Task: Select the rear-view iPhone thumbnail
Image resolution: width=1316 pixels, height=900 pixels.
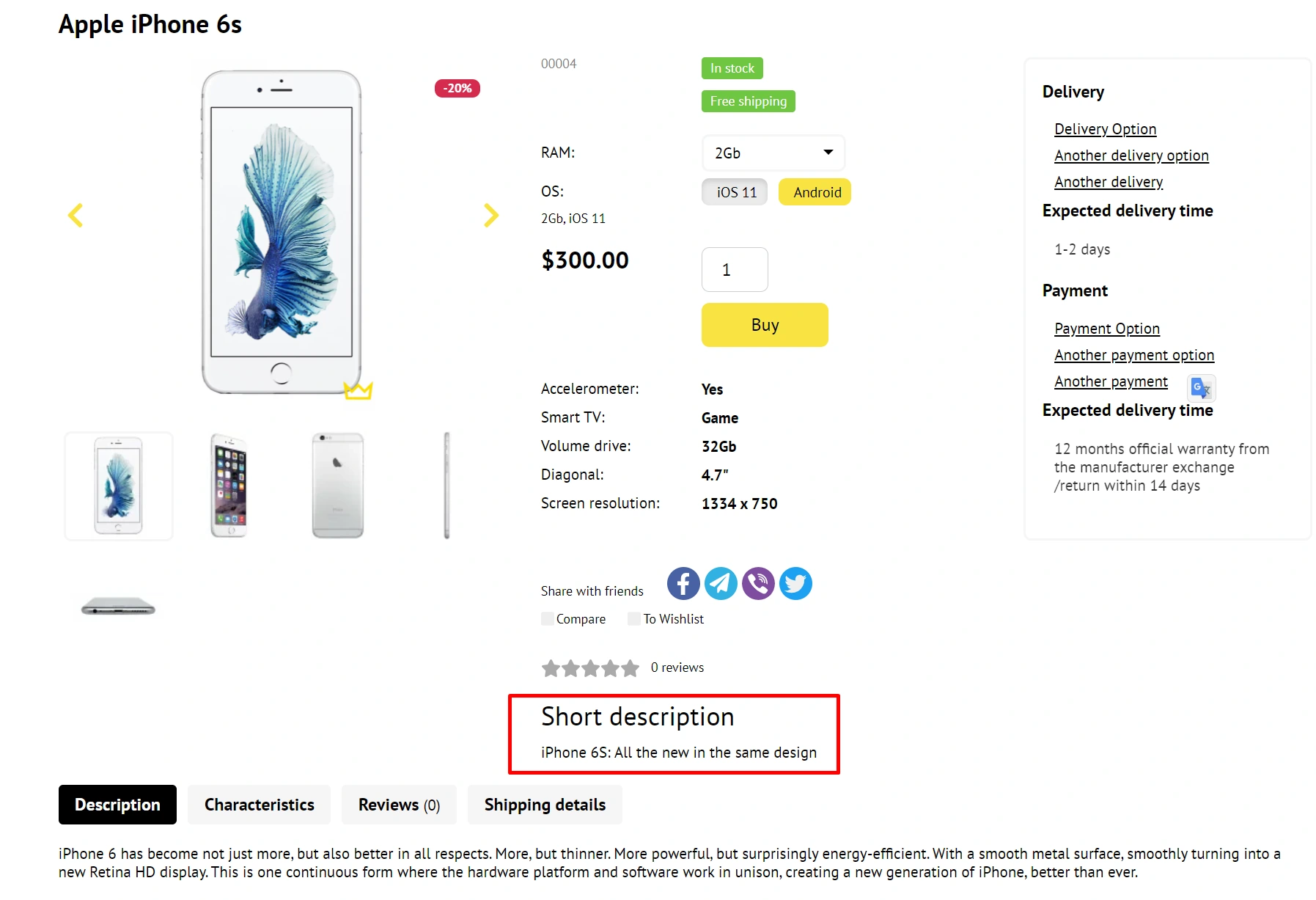Action: click(x=337, y=486)
